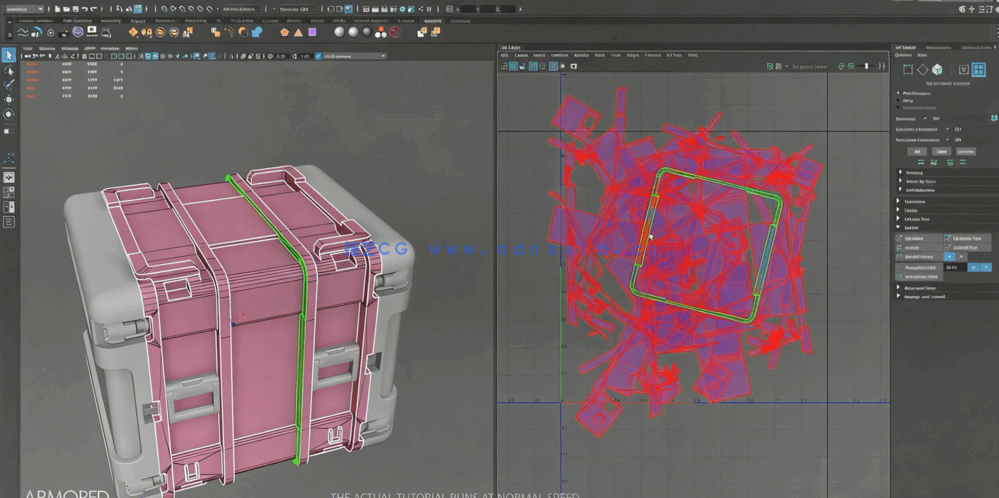Open the Image menu in UV Editor

click(634, 55)
